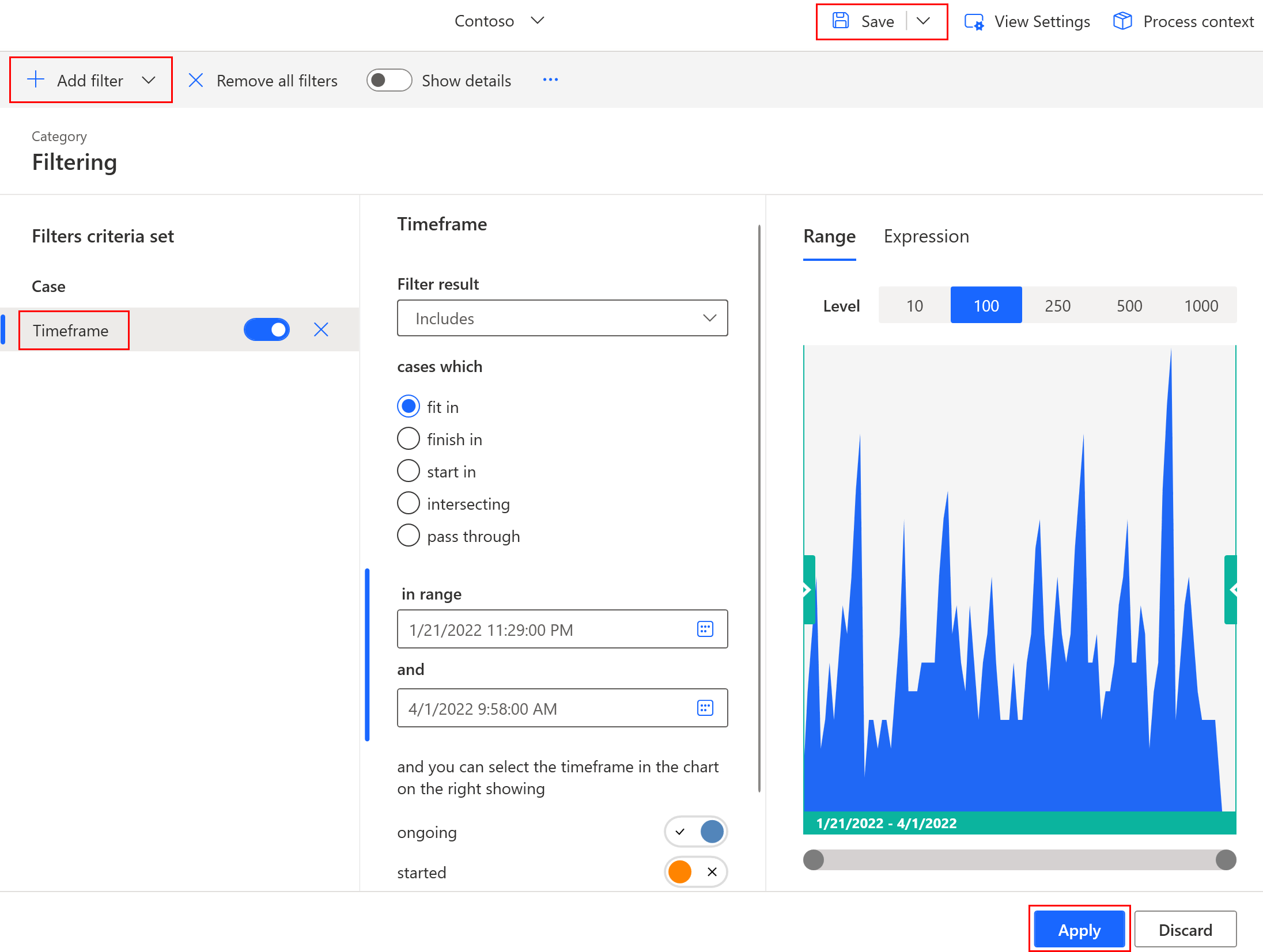Image resolution: width=1263 pixels, height=952 pixels.
Task: Click the Apply button
Action: (x=1080, y=930)
